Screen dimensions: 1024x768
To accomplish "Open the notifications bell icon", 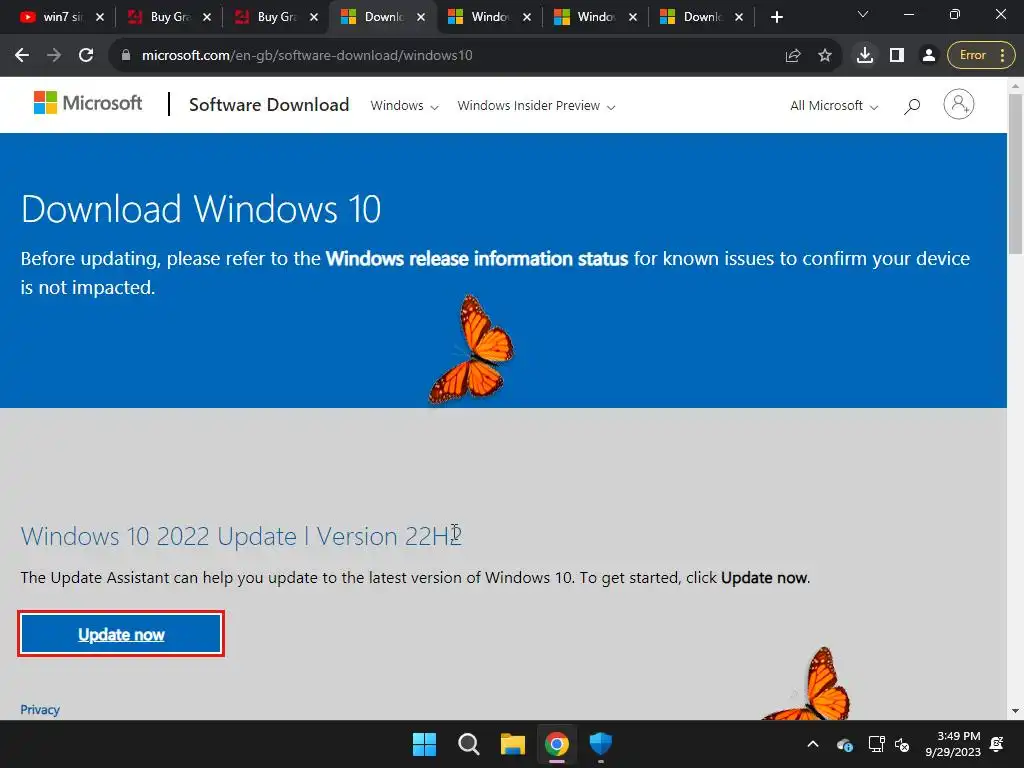I will coord(997,744).
